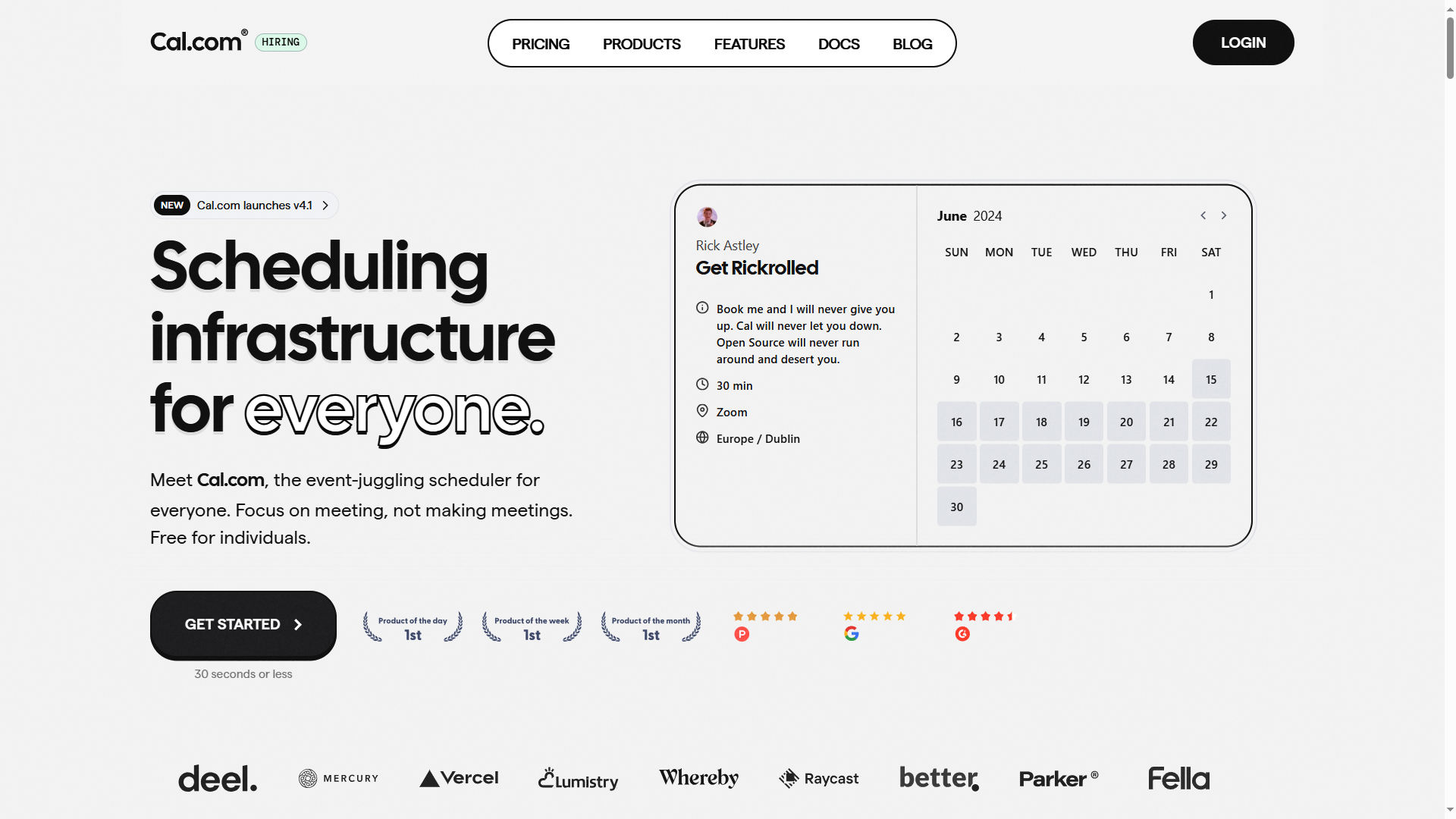
Task: Click Rick Astley's profile avatar image
Action: click(x=707, y=217)
